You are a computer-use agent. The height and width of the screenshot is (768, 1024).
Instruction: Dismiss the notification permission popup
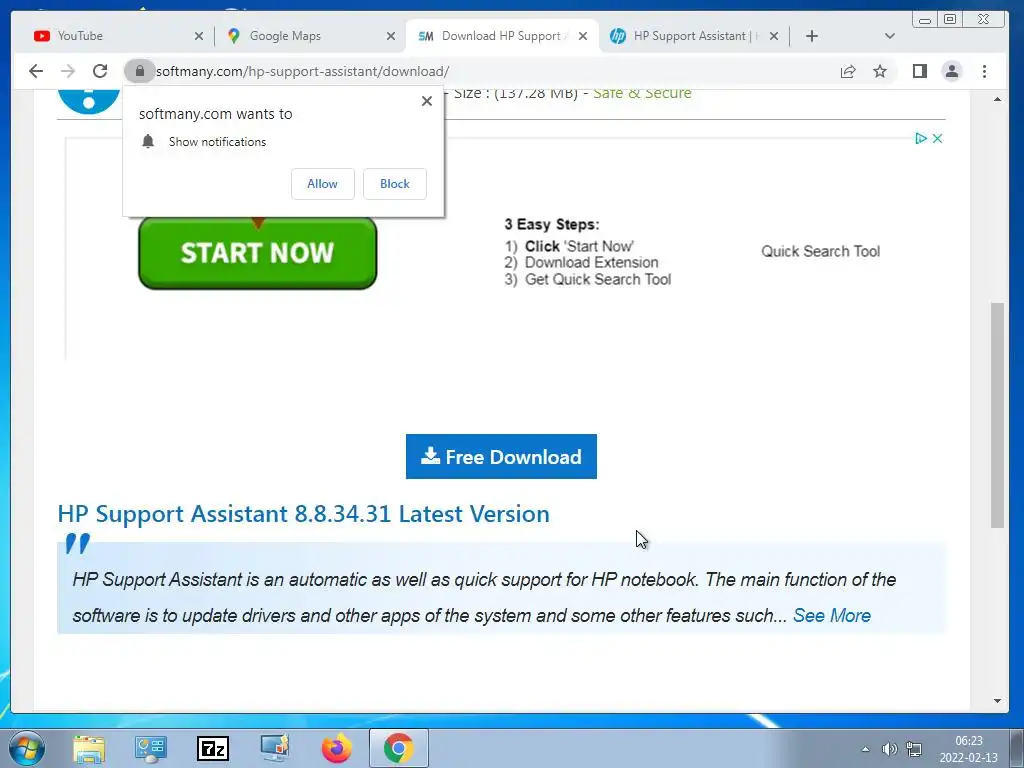point(426,101)
